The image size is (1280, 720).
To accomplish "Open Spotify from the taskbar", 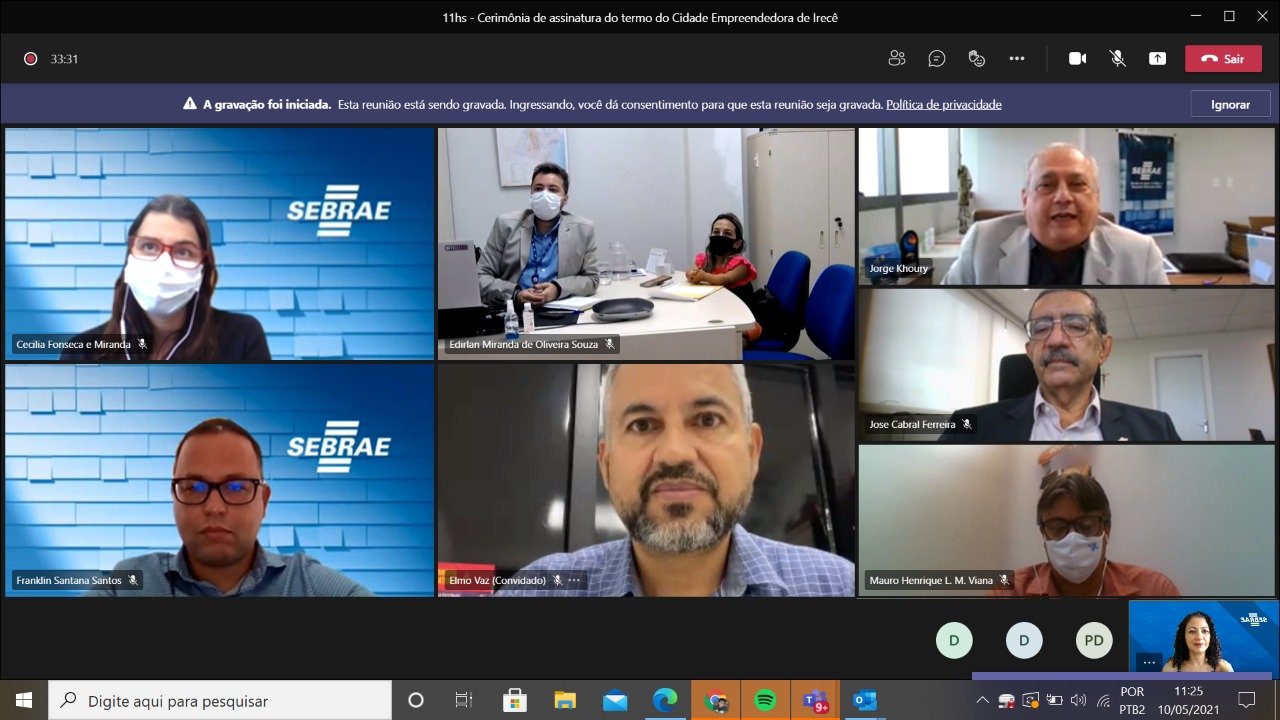I will pyautogui.click(x=765, y=700).
